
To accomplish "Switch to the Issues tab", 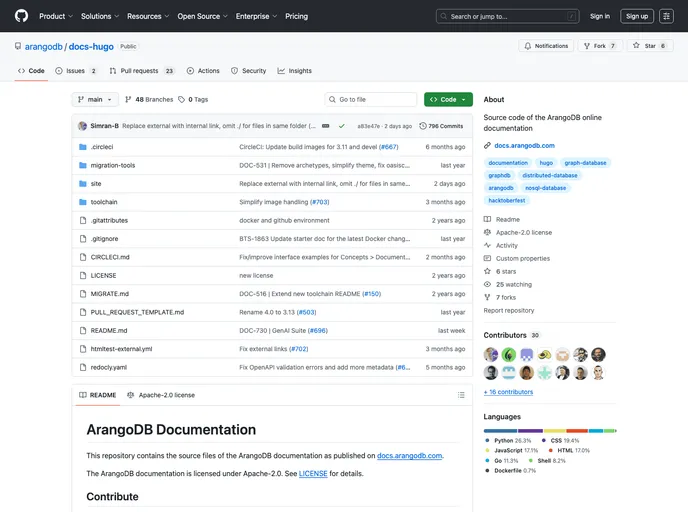I will click(76, 71).
